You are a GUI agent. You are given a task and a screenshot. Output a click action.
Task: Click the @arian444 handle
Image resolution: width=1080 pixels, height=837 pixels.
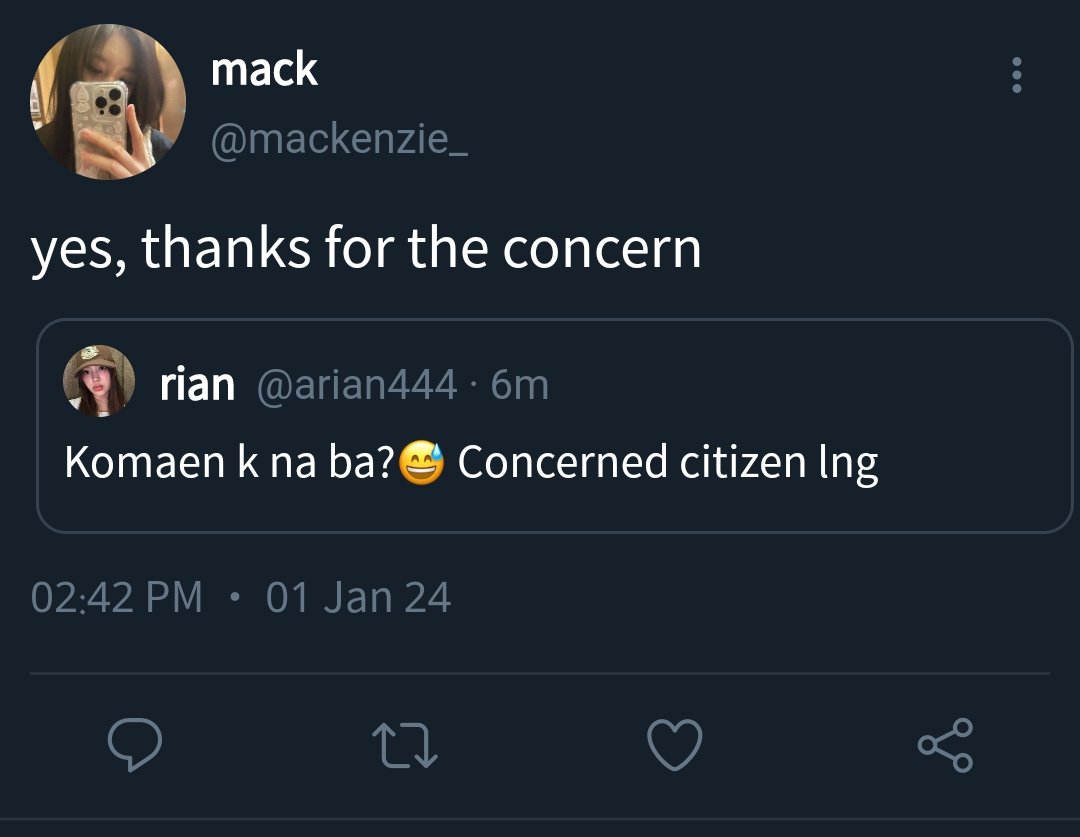357,384
